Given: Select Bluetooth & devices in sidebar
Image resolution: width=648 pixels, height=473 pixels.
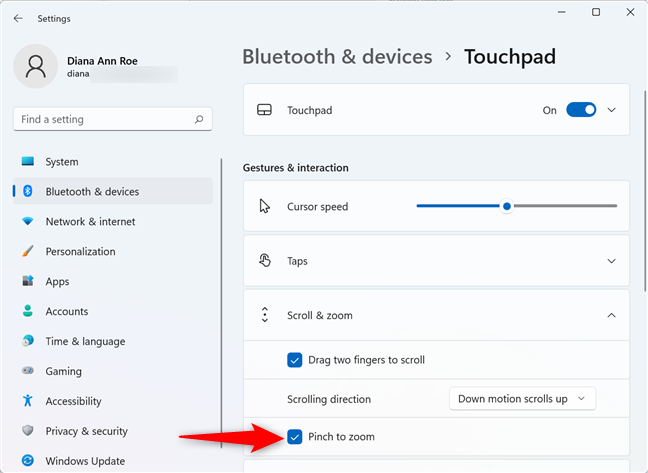Looking at the screenshot, I should (113, 191).
